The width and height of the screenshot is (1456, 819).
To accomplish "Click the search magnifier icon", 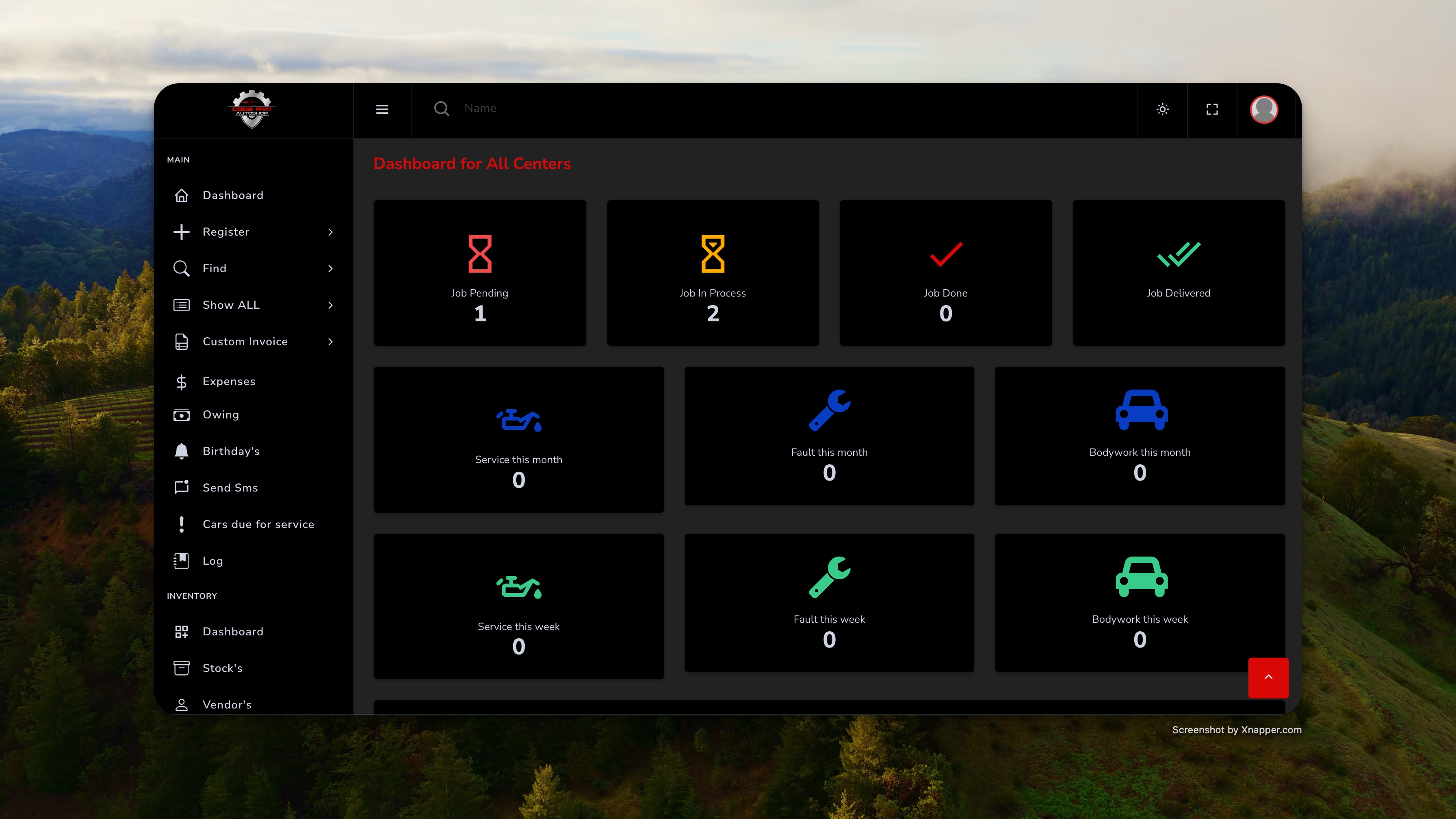I will (x=442, y=108).
